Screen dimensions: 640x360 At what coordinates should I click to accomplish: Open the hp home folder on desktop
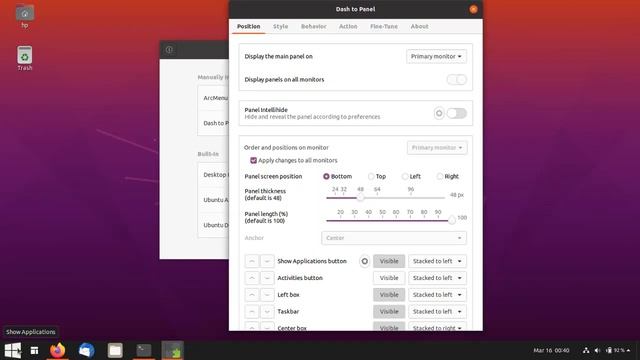[x=24, y=16]
